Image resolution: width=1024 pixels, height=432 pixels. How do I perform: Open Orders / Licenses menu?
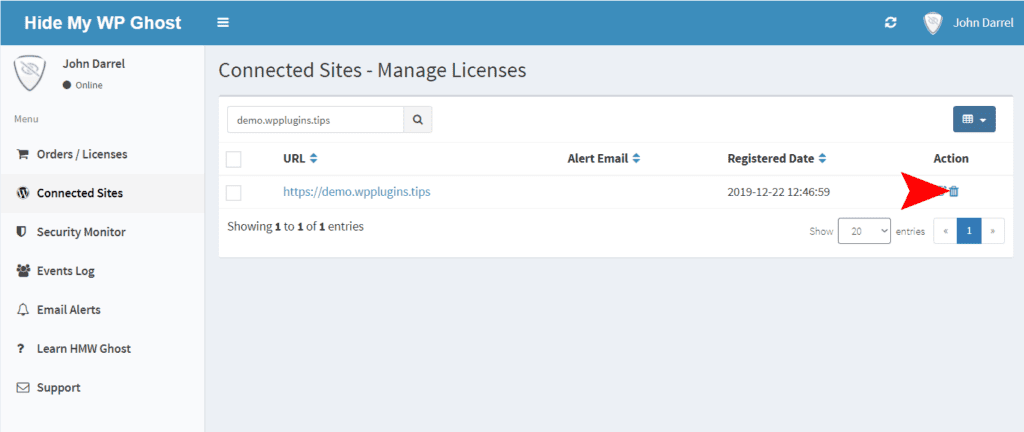tap(103, 155)
